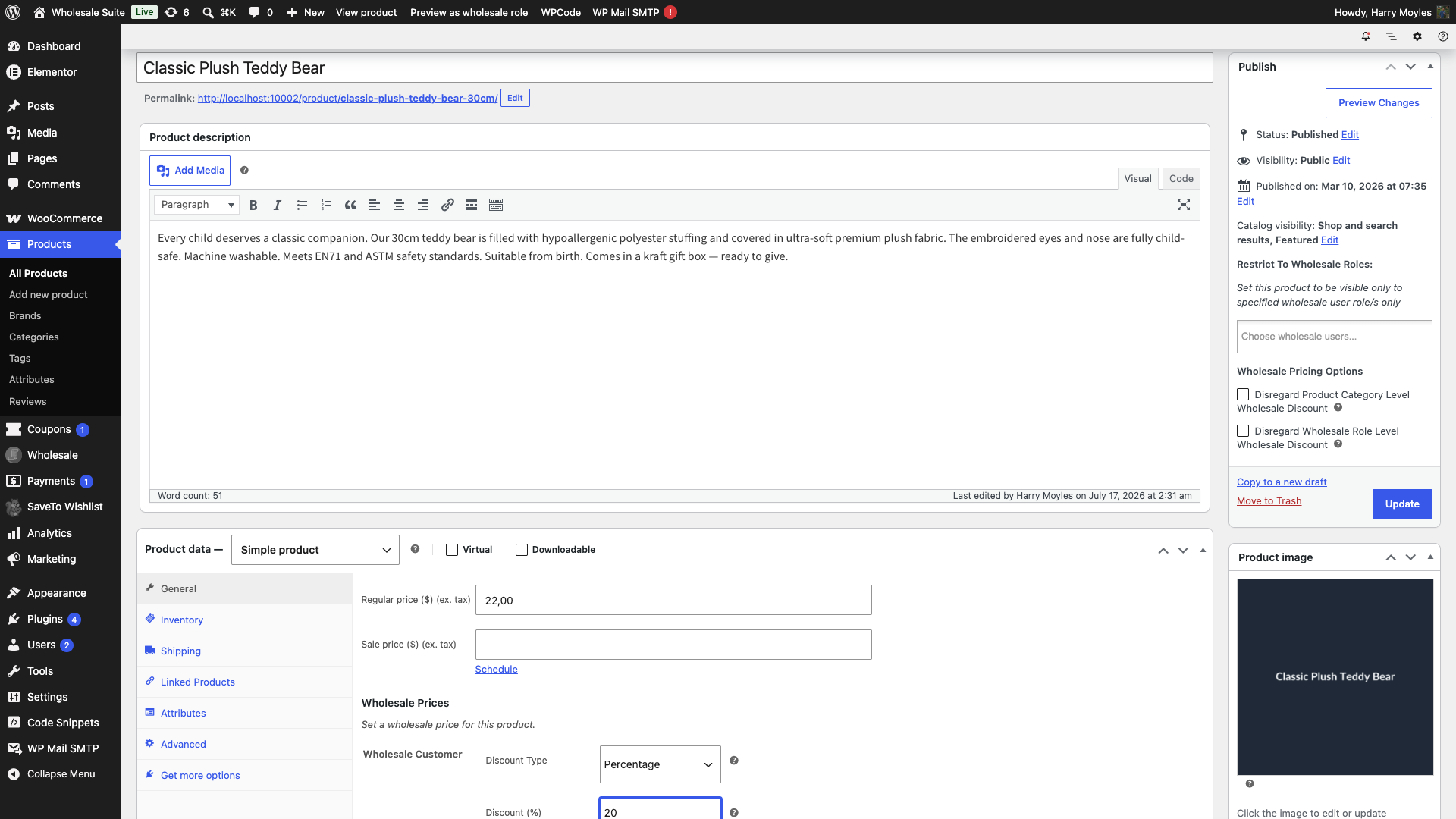Image resolution: width=1456 pixels, height=819 pixels.
Task: Open the notifications bell icon
Action: (1366, 36)
